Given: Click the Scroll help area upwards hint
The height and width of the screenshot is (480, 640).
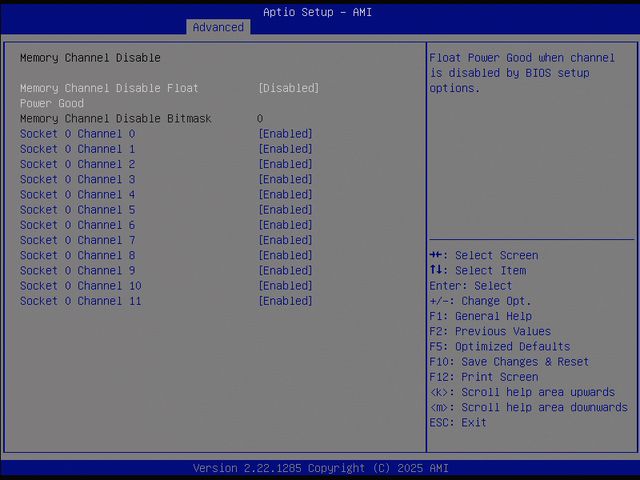Looking at the screenshot, I should coord(522,392).
